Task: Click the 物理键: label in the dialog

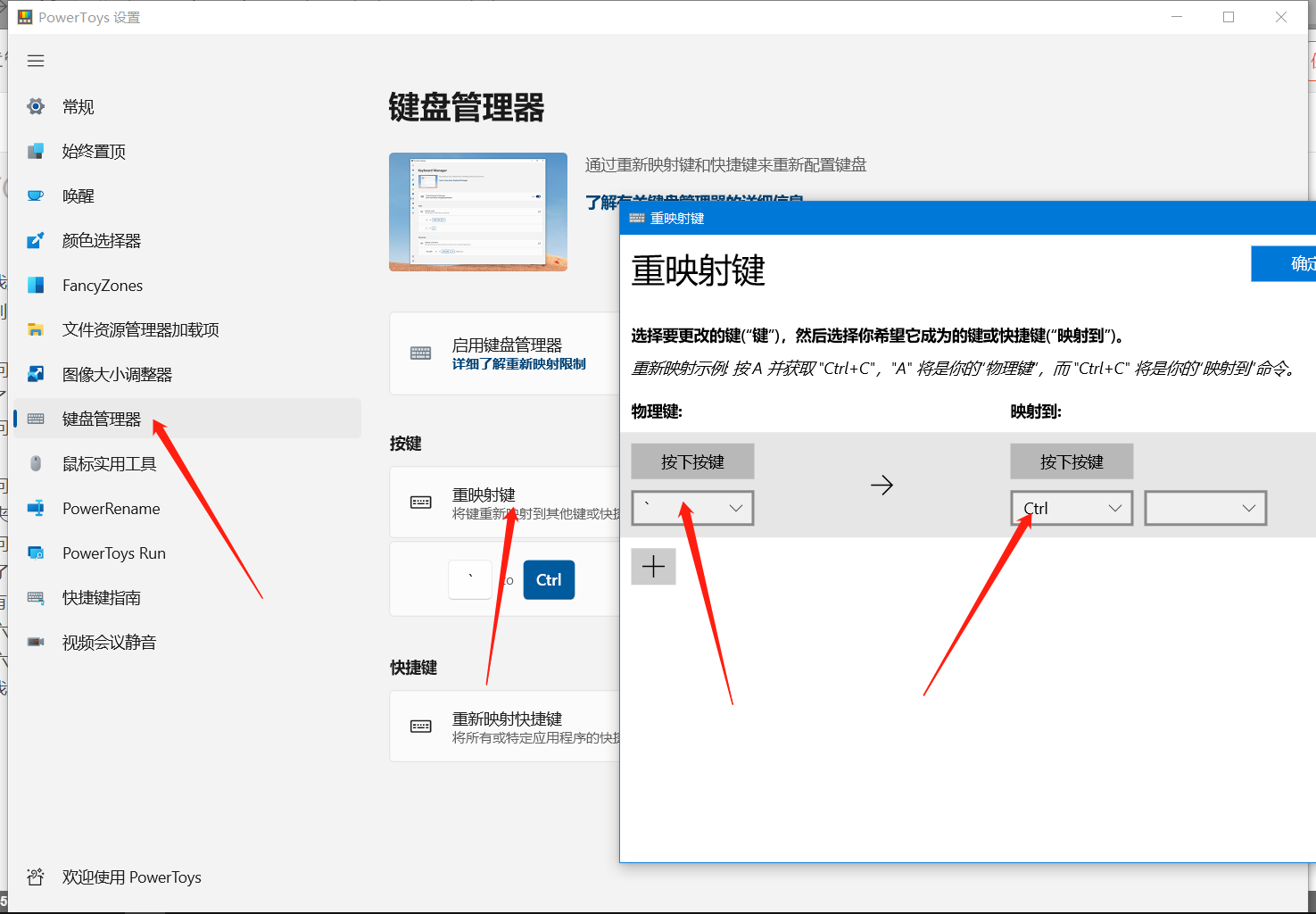Action: click(x=657, y=411)
